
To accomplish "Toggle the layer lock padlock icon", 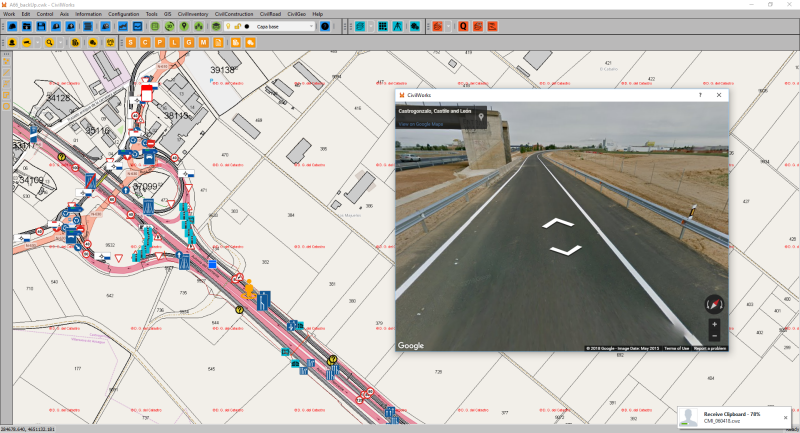I will [x=236, y=26].
